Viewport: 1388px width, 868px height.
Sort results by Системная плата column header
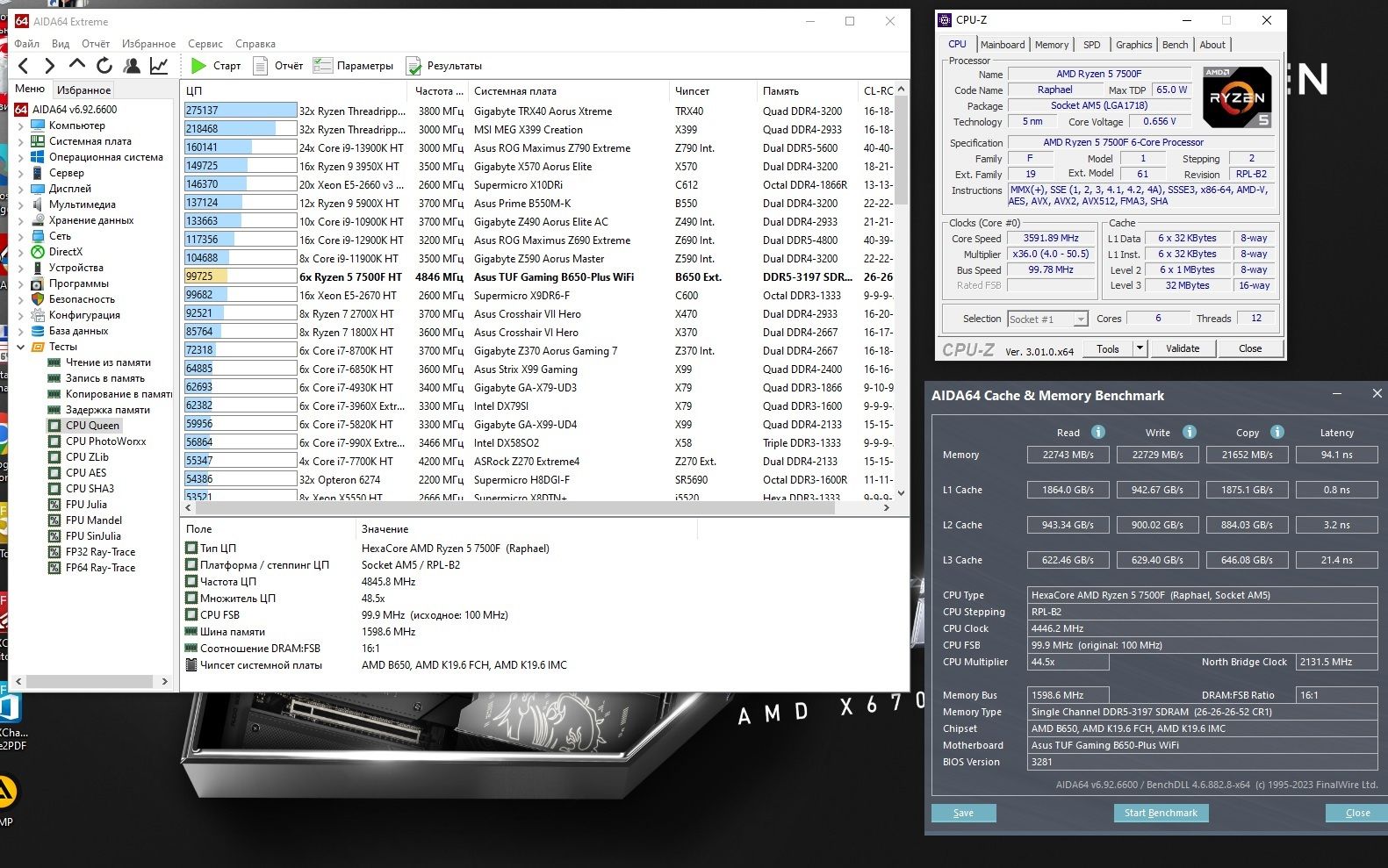tap(567, 90)
